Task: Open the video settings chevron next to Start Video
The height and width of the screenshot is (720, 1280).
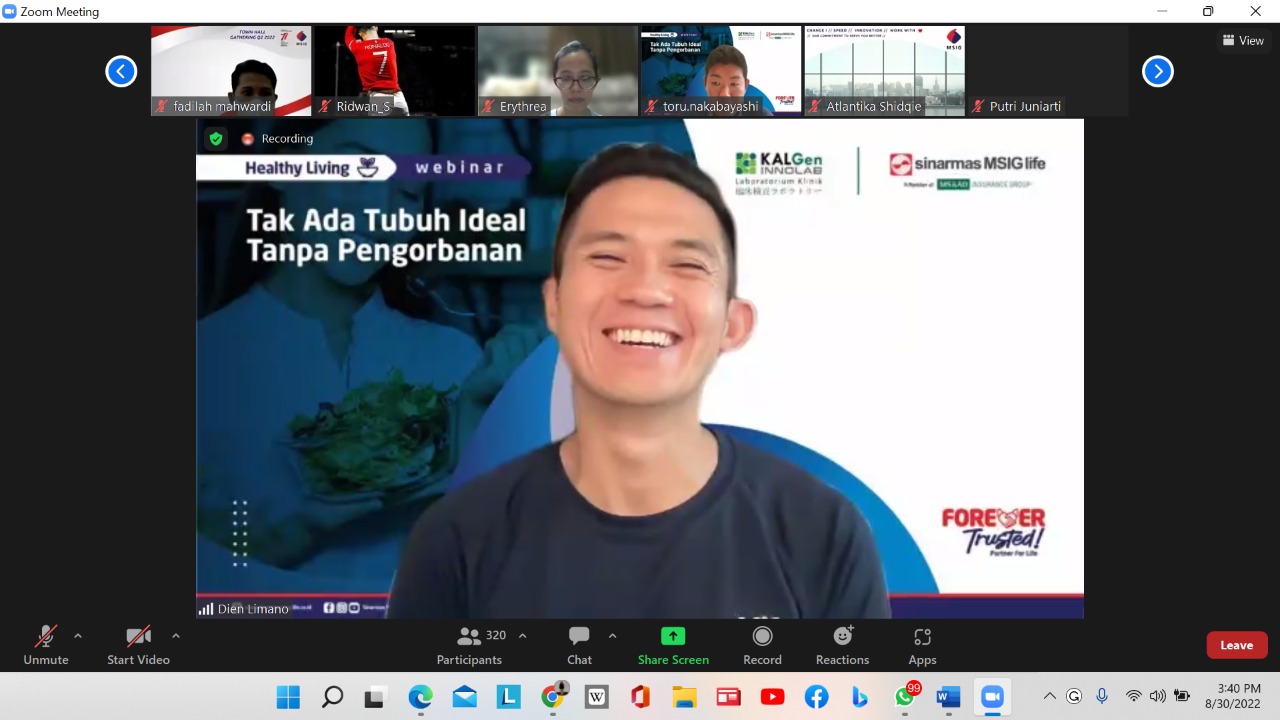Action: point(175,634)
